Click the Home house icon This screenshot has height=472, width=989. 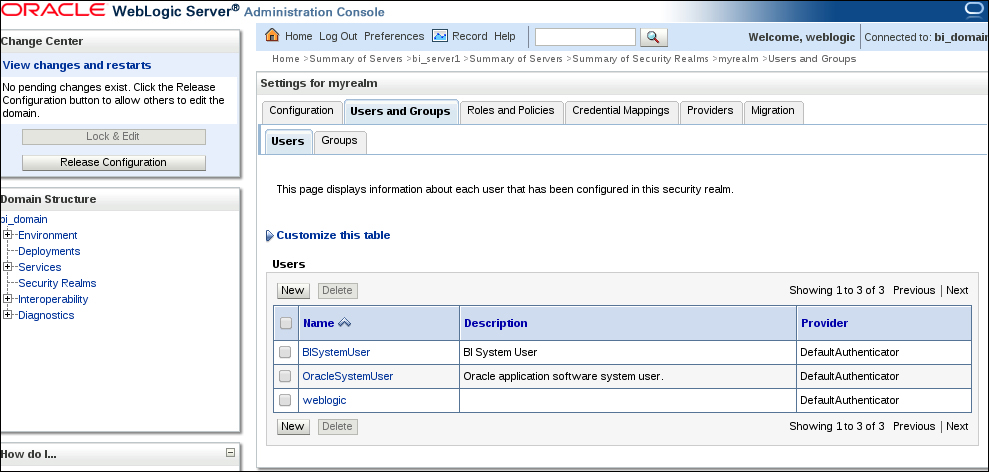pos(272,35)
